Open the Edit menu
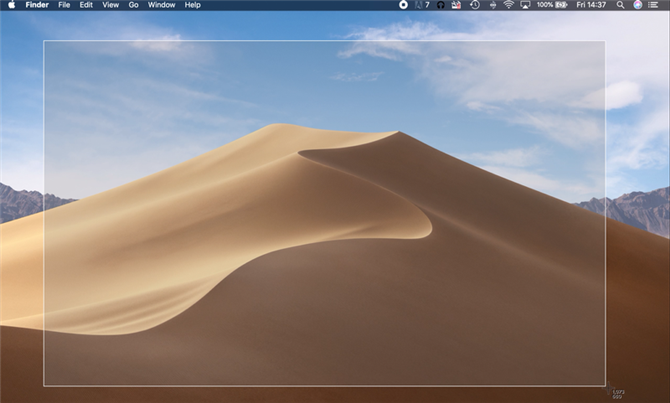This screenshot has width=670, height=403. [86, 5]
